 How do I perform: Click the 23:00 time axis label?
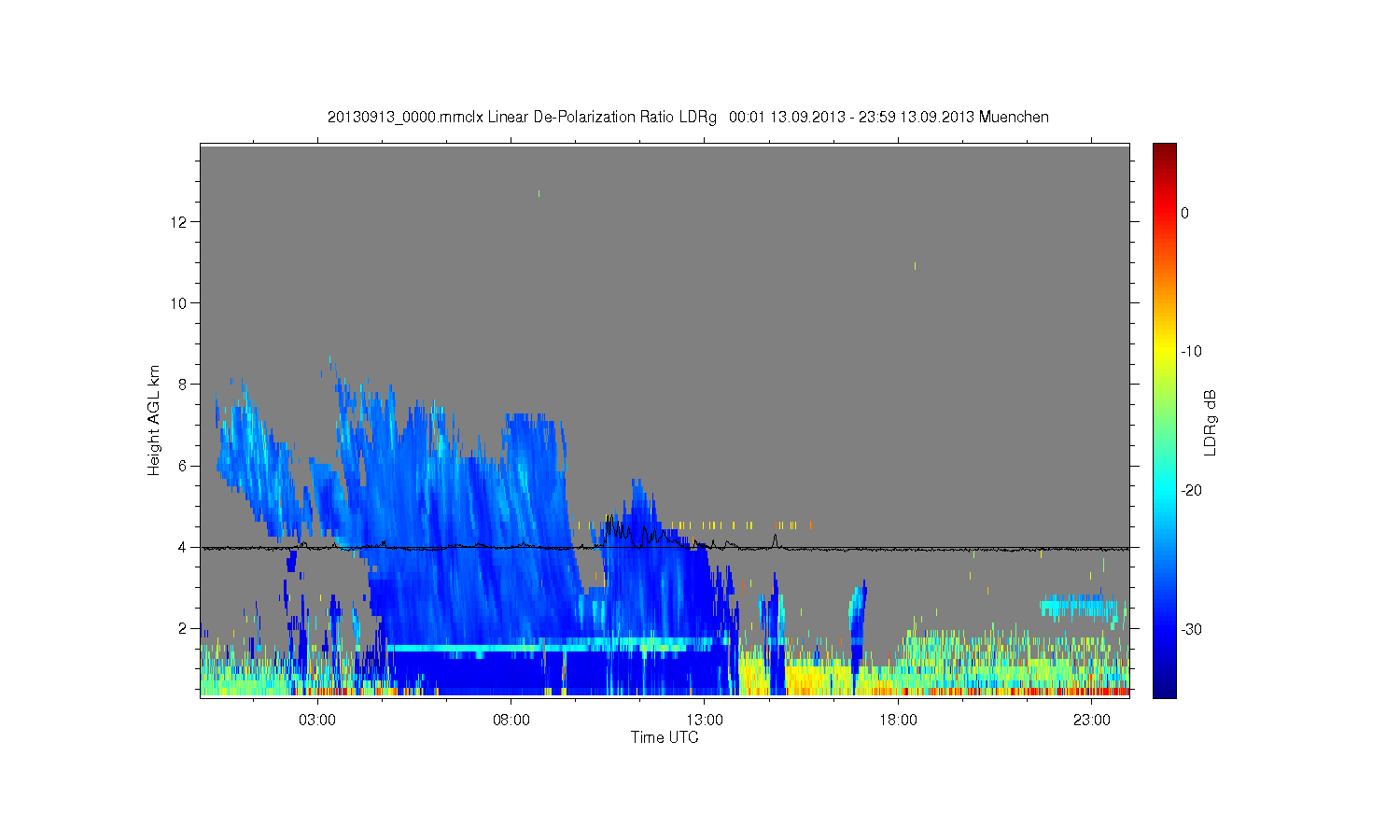[1092, 721]
